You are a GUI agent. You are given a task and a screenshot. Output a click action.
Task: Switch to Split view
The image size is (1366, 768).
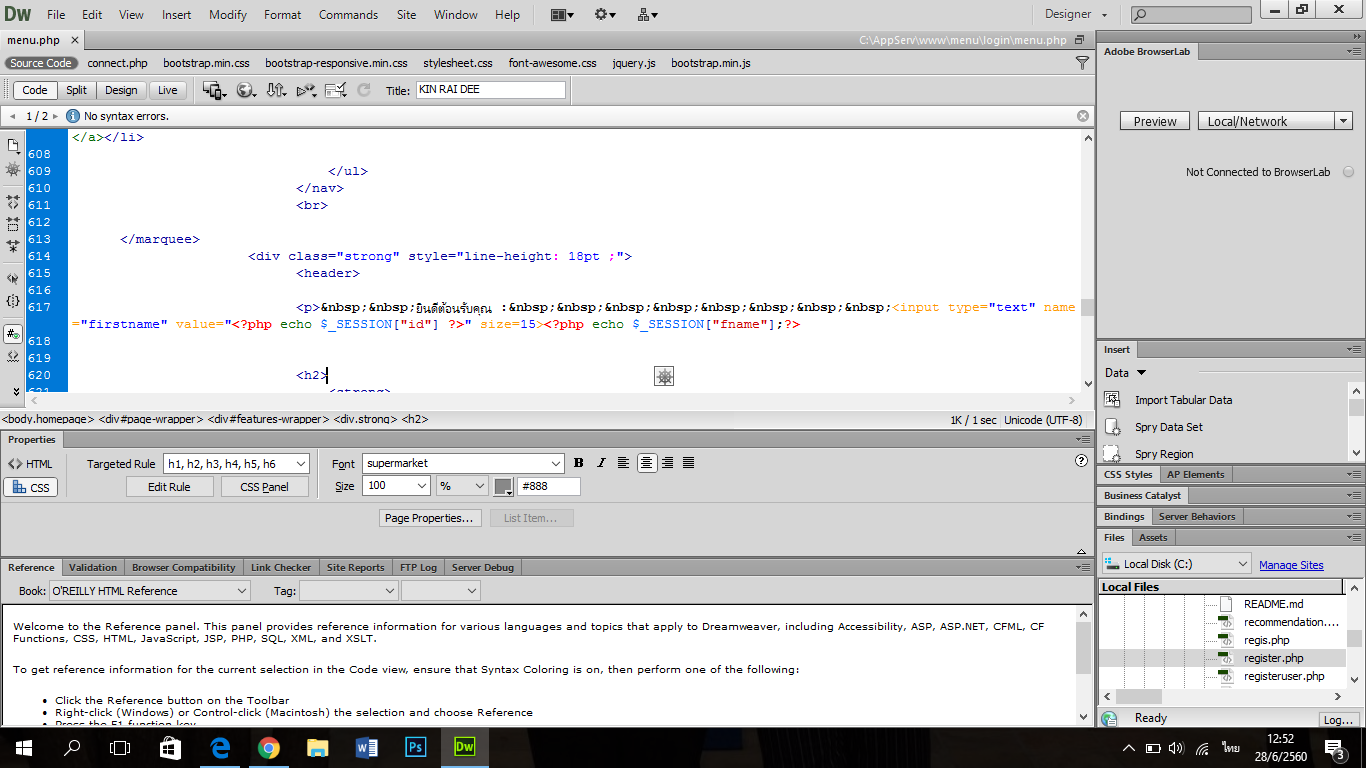pos(77,90)
